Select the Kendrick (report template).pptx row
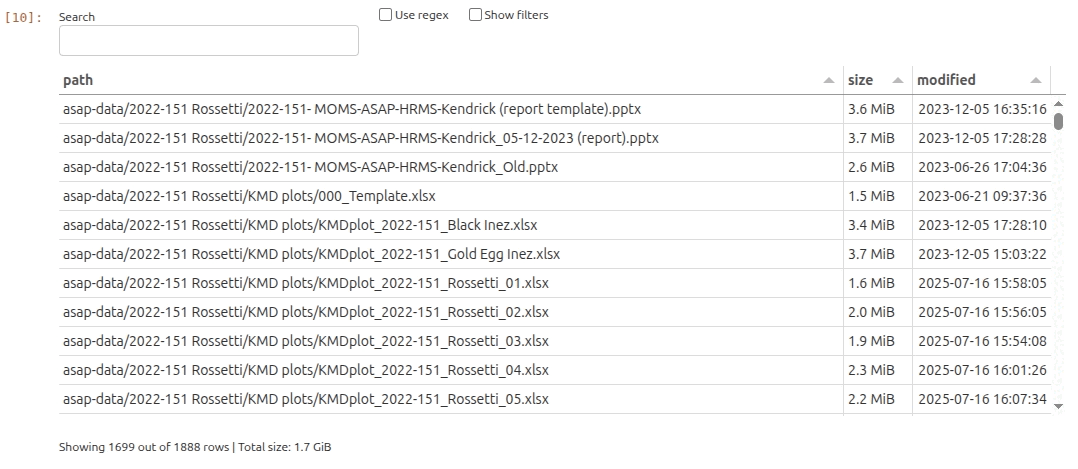This screenshot has width=1078, height=469. (358, 109)
